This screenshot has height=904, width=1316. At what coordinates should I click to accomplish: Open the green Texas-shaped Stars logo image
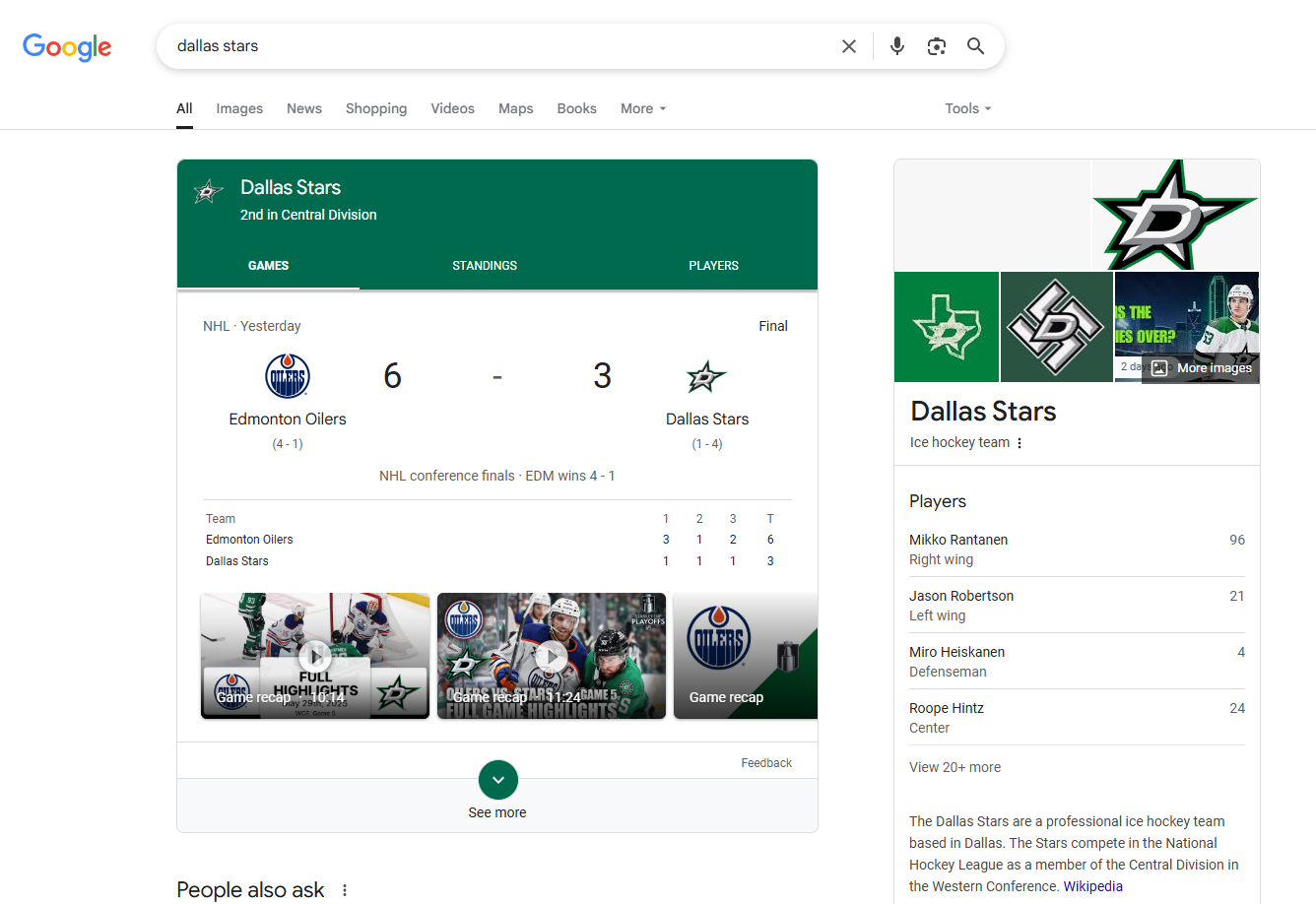pos(947,327)
